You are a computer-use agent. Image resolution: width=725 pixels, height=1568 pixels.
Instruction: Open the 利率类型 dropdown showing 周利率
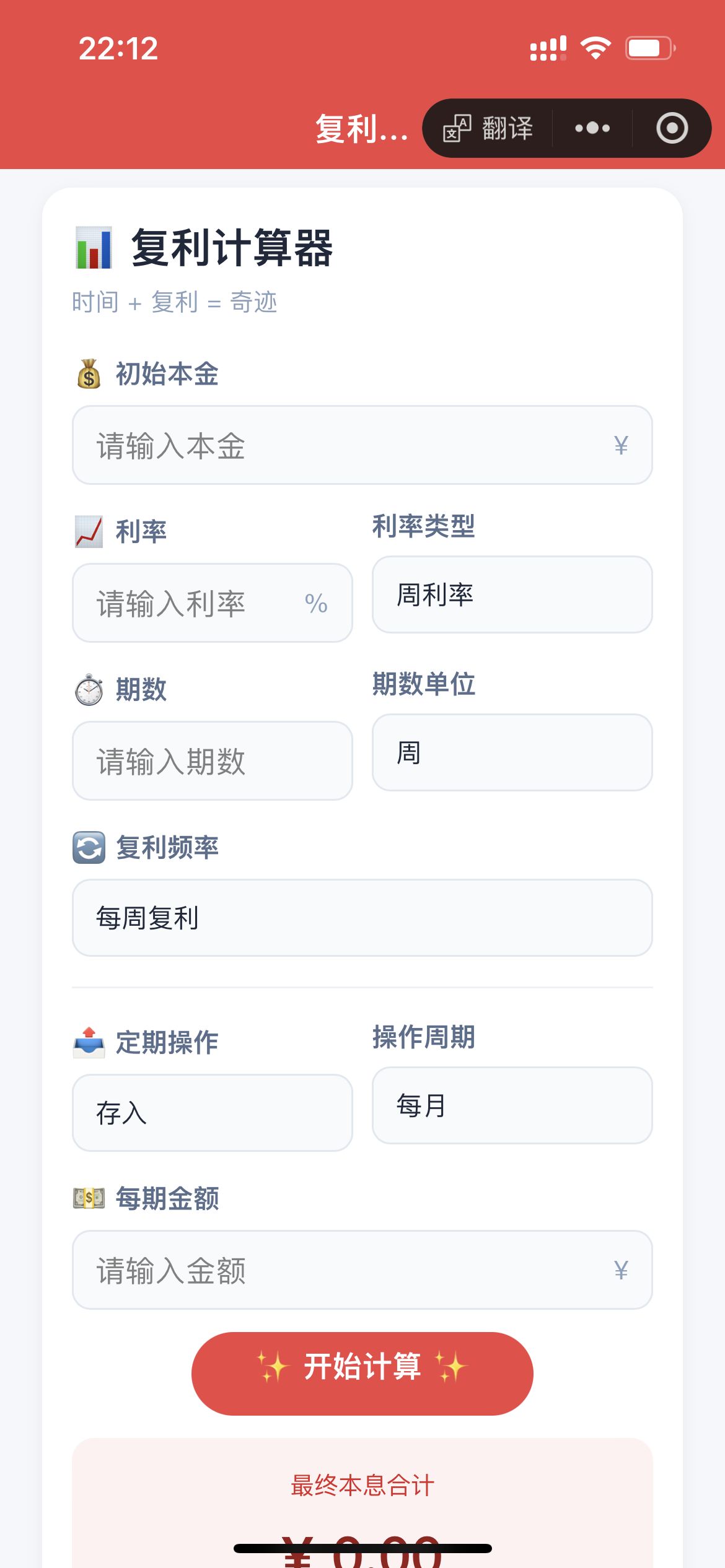click(512, 595)
